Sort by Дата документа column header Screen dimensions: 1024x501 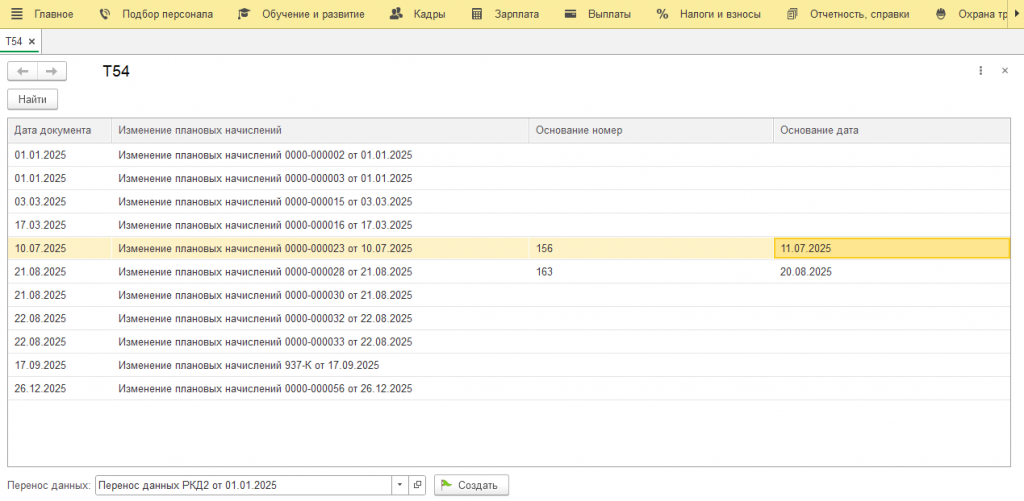point(59,131)
